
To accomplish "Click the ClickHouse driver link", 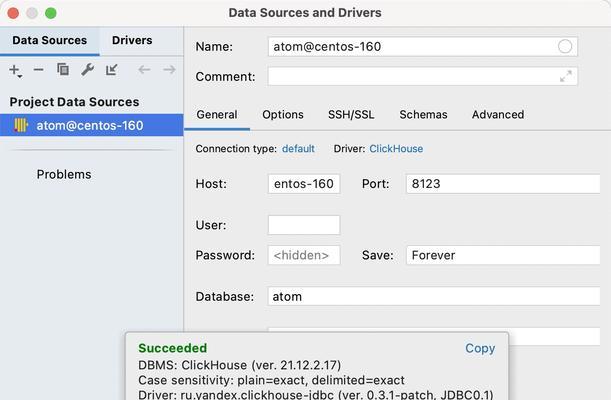I will [396, 149].
